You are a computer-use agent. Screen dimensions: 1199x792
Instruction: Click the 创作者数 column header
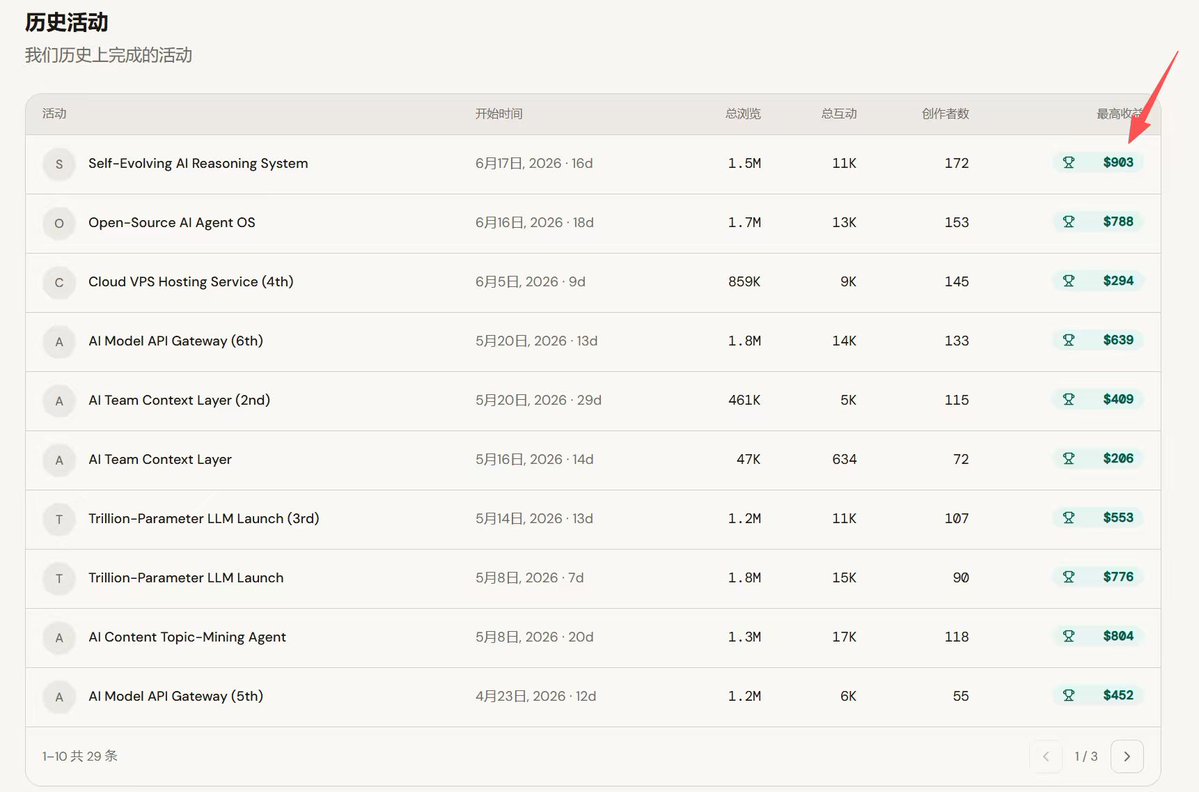(x=945, y=114)
